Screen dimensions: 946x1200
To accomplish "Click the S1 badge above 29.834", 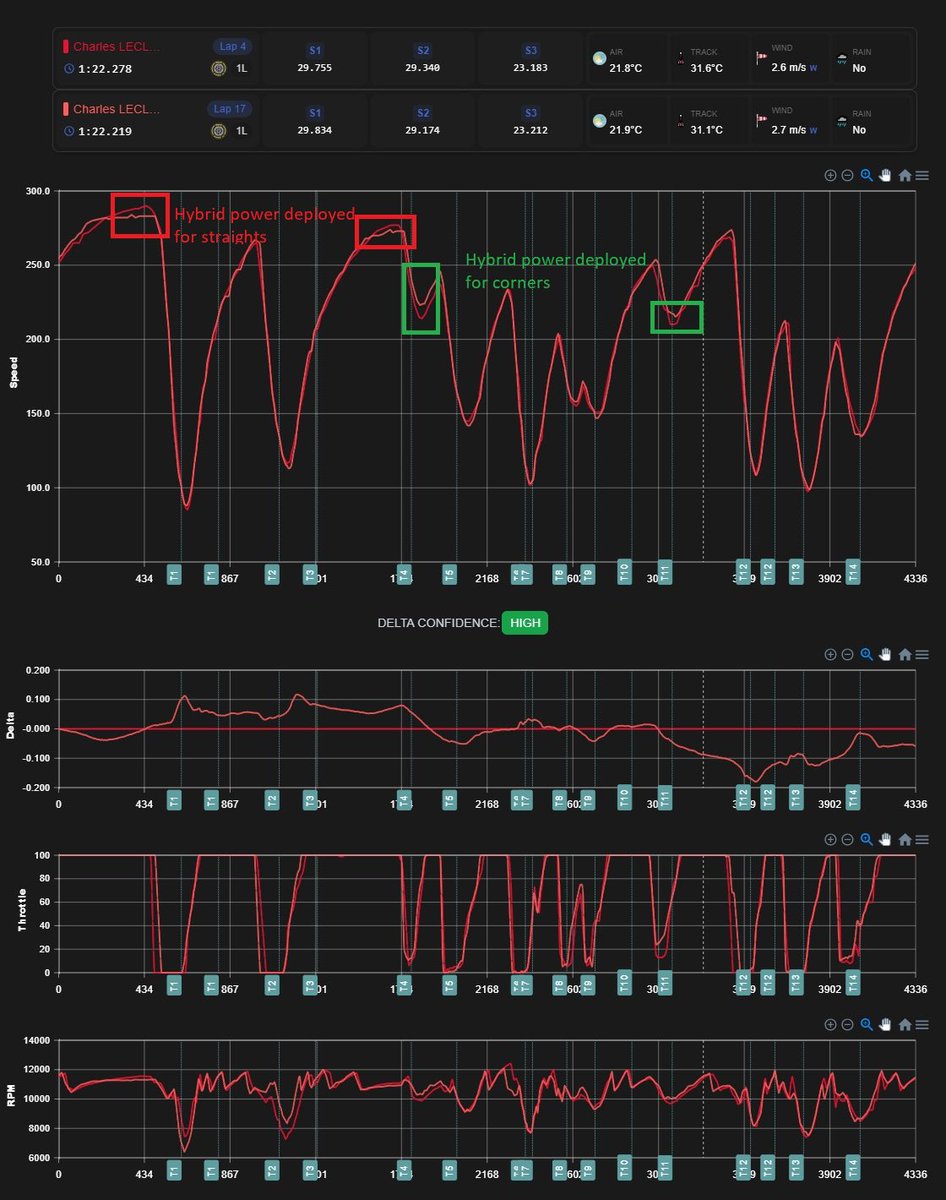I will (315, 113).
